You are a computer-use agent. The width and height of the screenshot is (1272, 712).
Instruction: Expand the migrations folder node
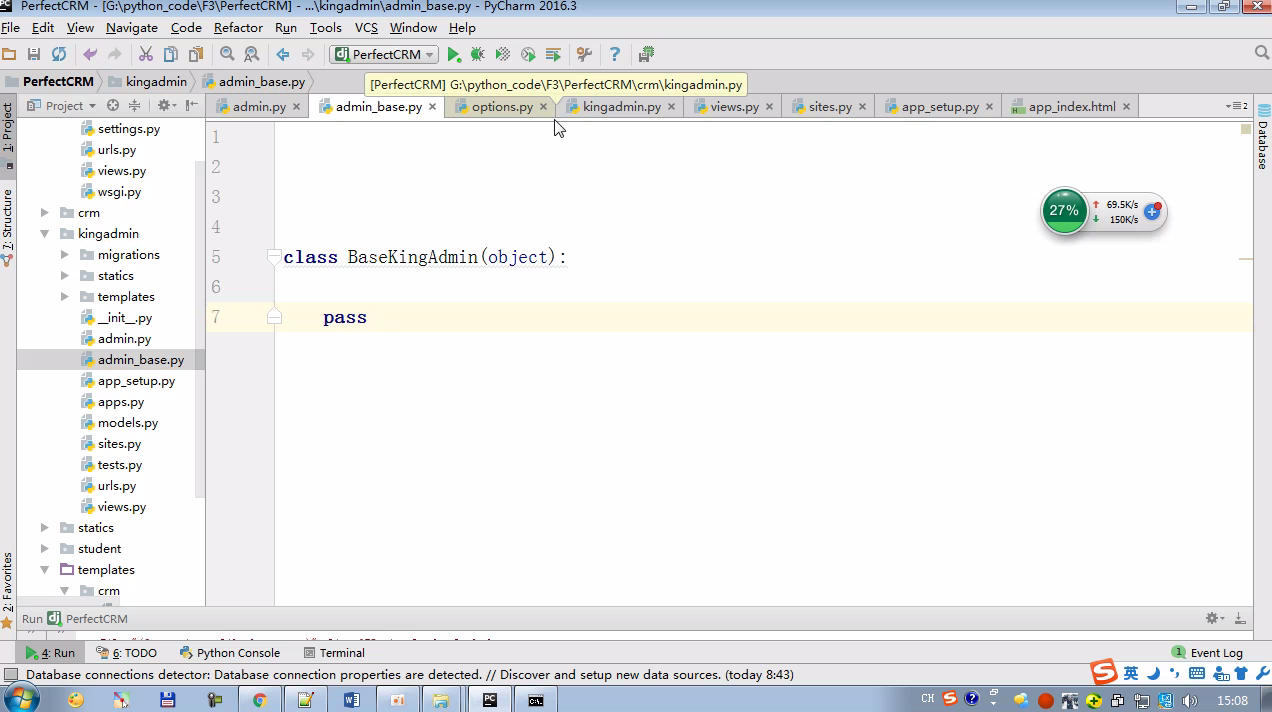click(x=65, y=255)
